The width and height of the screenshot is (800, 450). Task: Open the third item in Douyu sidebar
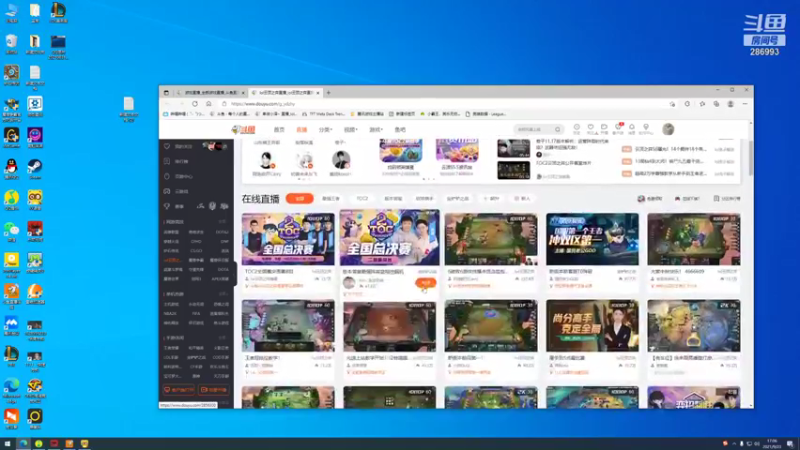pos(178,177)
